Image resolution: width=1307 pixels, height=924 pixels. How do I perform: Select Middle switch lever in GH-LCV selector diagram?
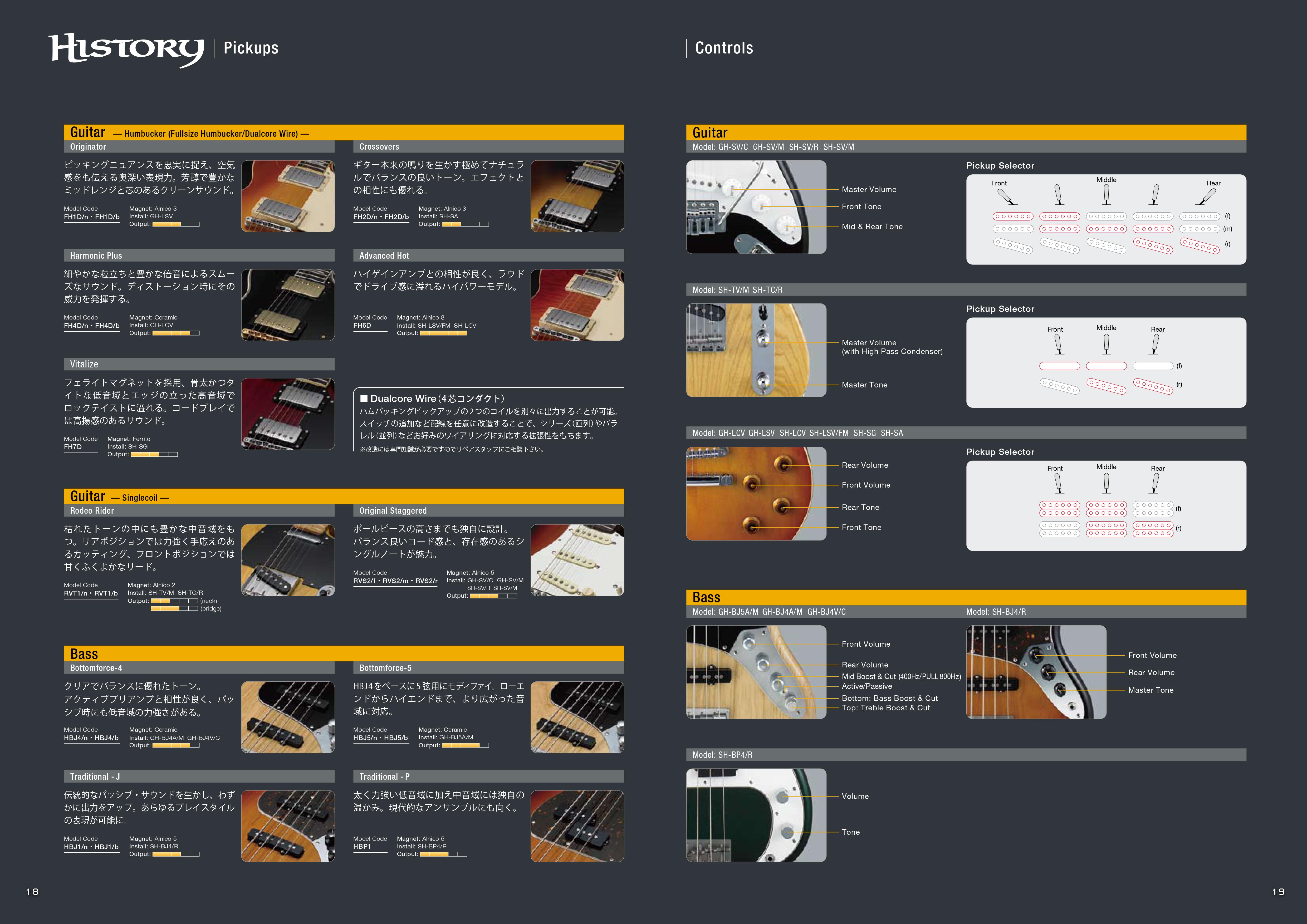tap(1106, 483)
